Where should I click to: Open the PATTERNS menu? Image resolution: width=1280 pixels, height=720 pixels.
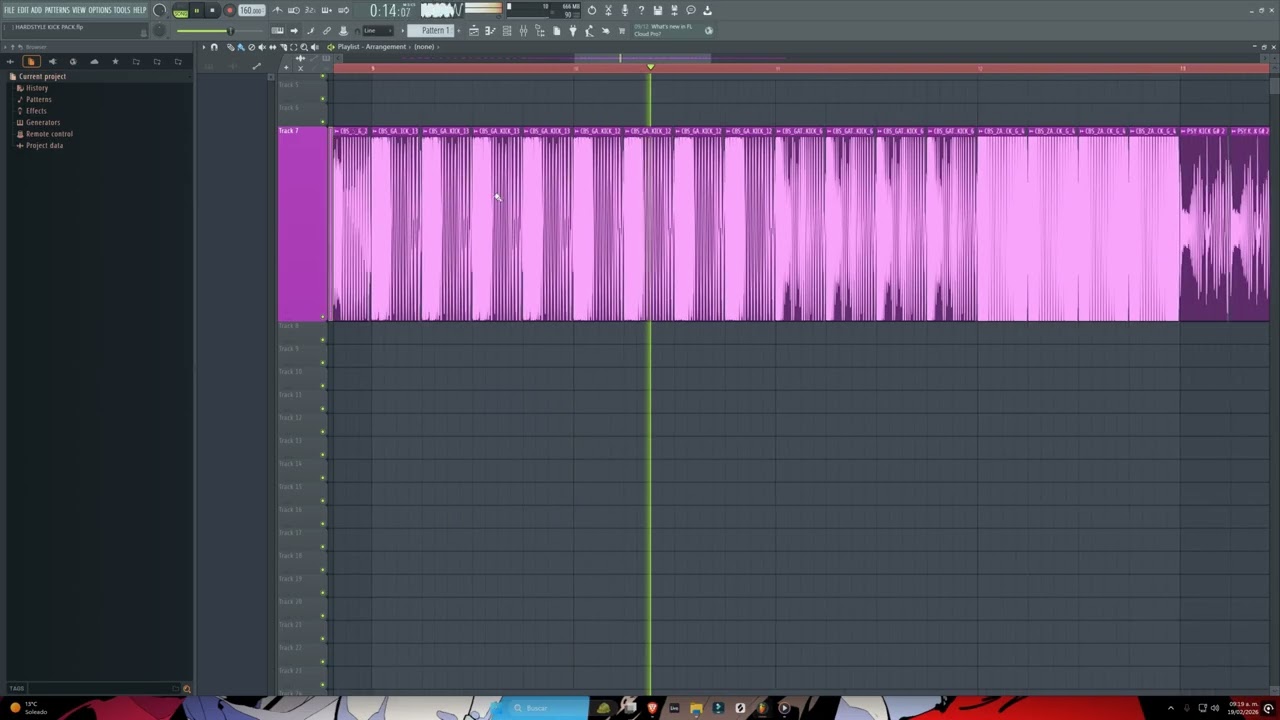(x=57, y=10)
